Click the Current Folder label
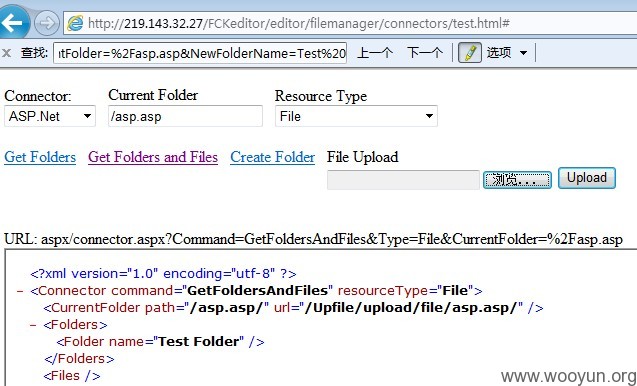Image resolution: width=637 pixels, height=386 pixels. click(153, 95)
